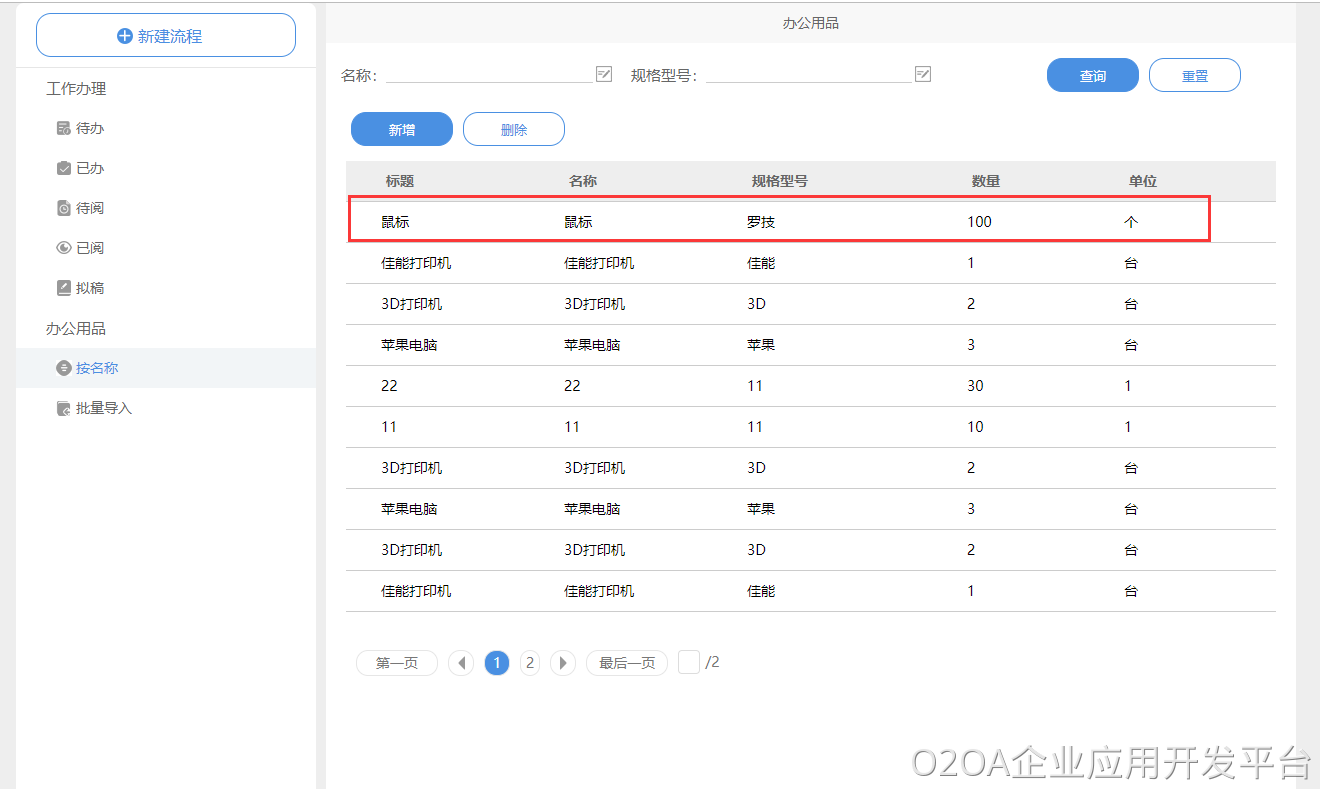Click the page number jump box
Image resolution: width=1320 pixels, height=789 pixels.
coord(689,662)
